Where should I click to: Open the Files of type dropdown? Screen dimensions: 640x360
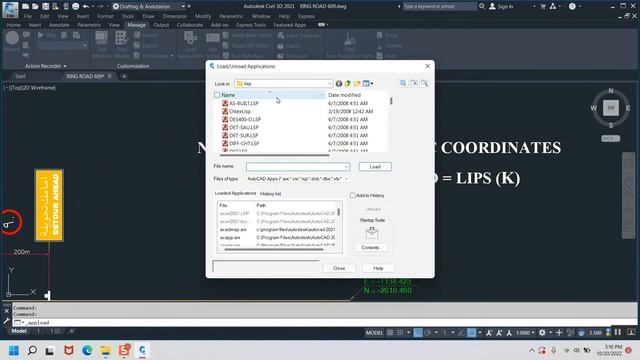346,179
